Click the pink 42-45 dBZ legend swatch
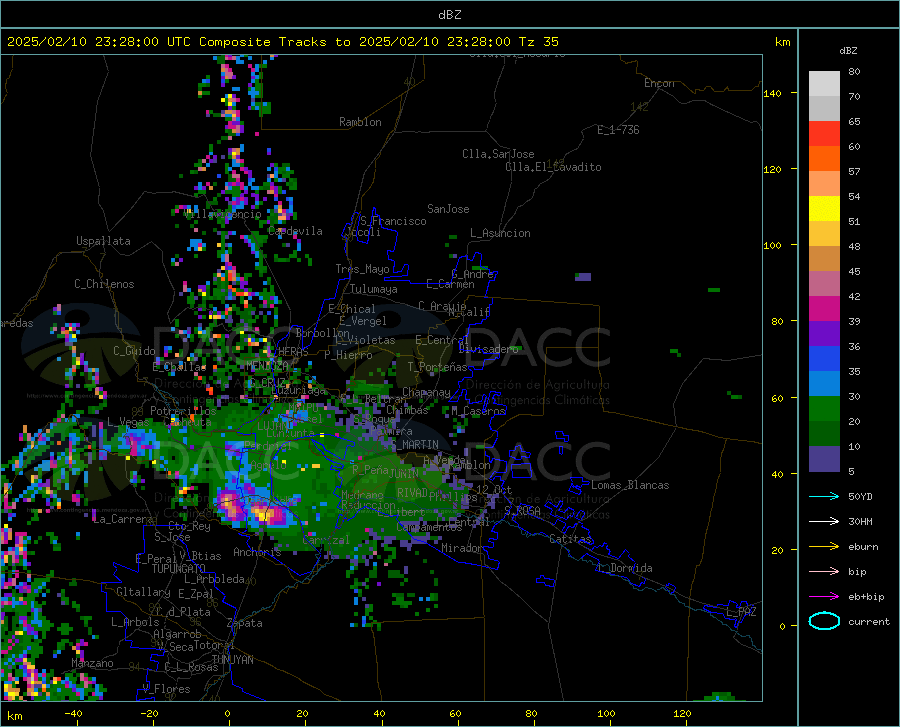900x727 pixels. click(824, 283)
